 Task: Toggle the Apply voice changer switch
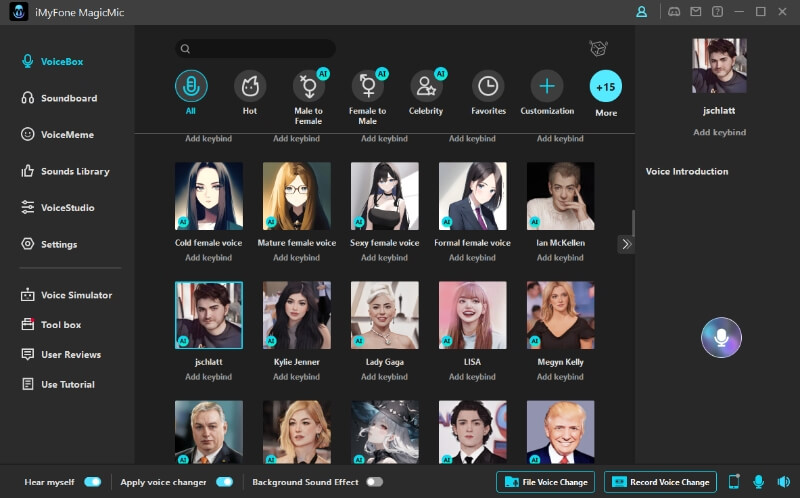point(224,482)
